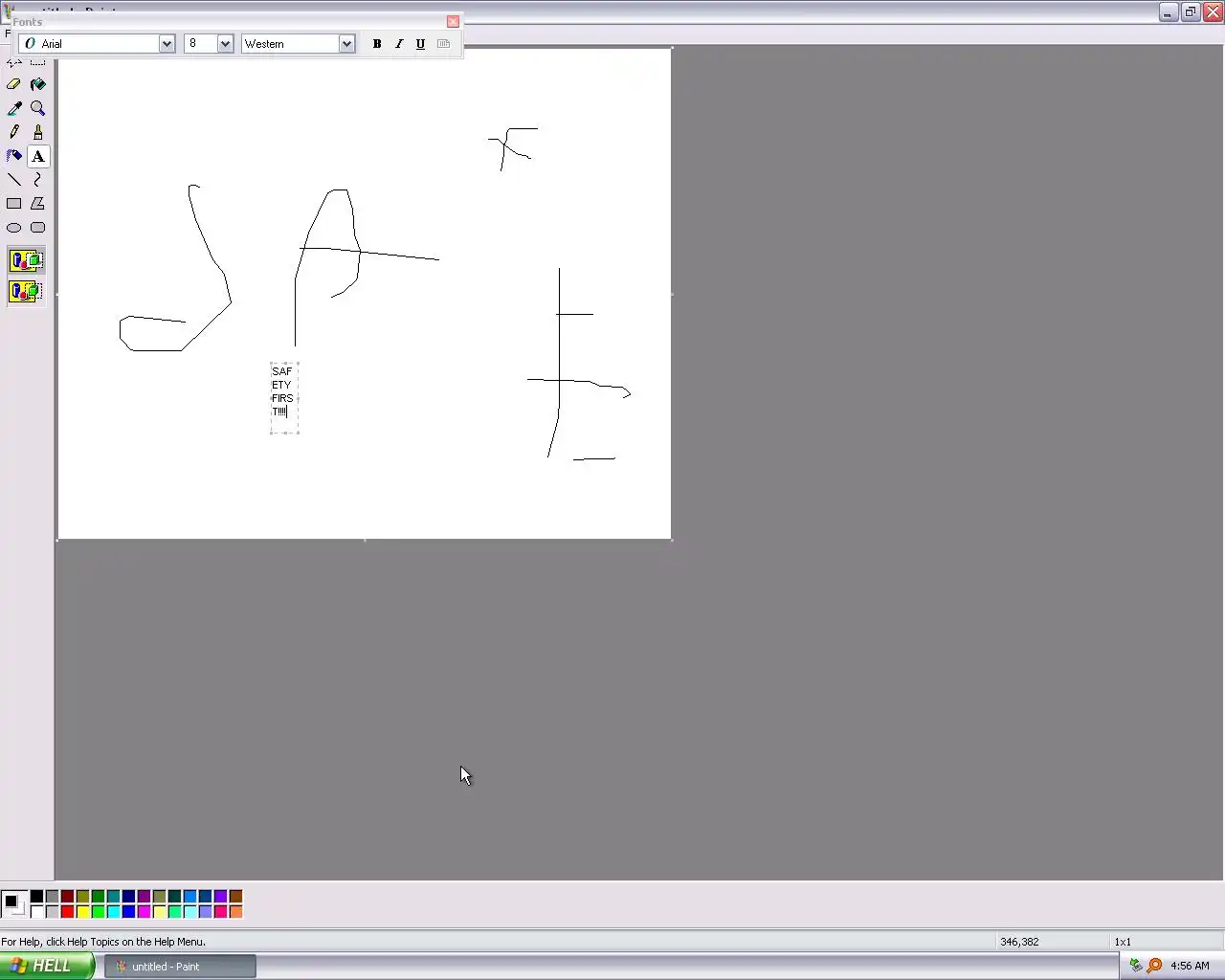Click inside the SAFETY FIRST text box
Viewport: 1225px width, 980px height.
pyautogui.click(x=284, y=398)
